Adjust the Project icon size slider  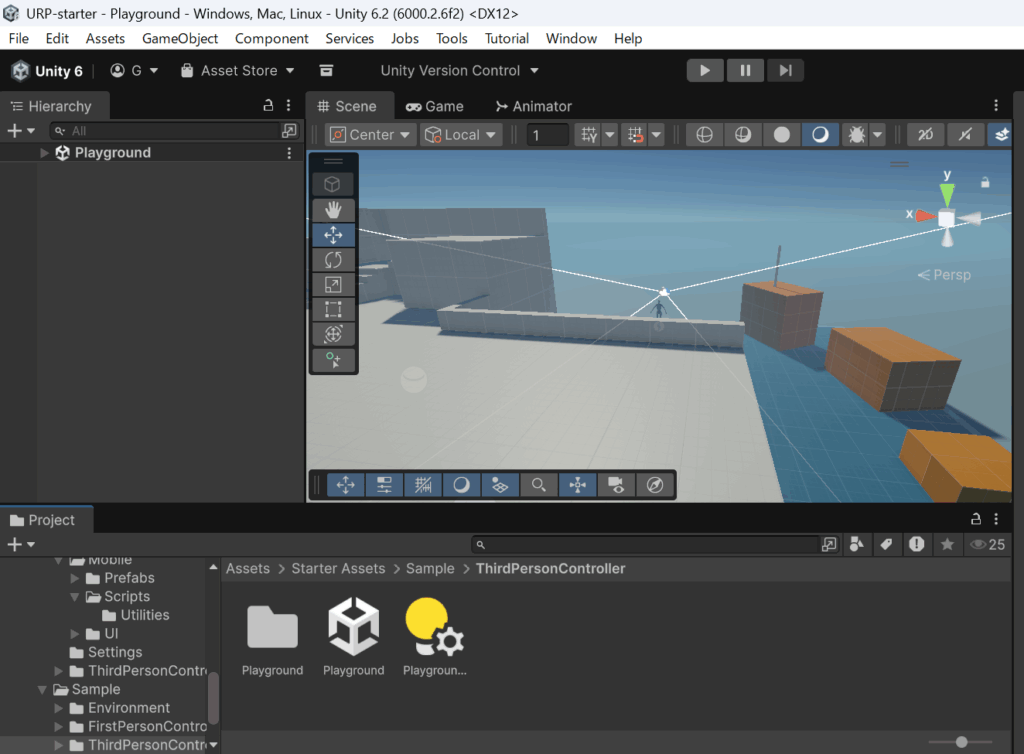pos(961,742)
